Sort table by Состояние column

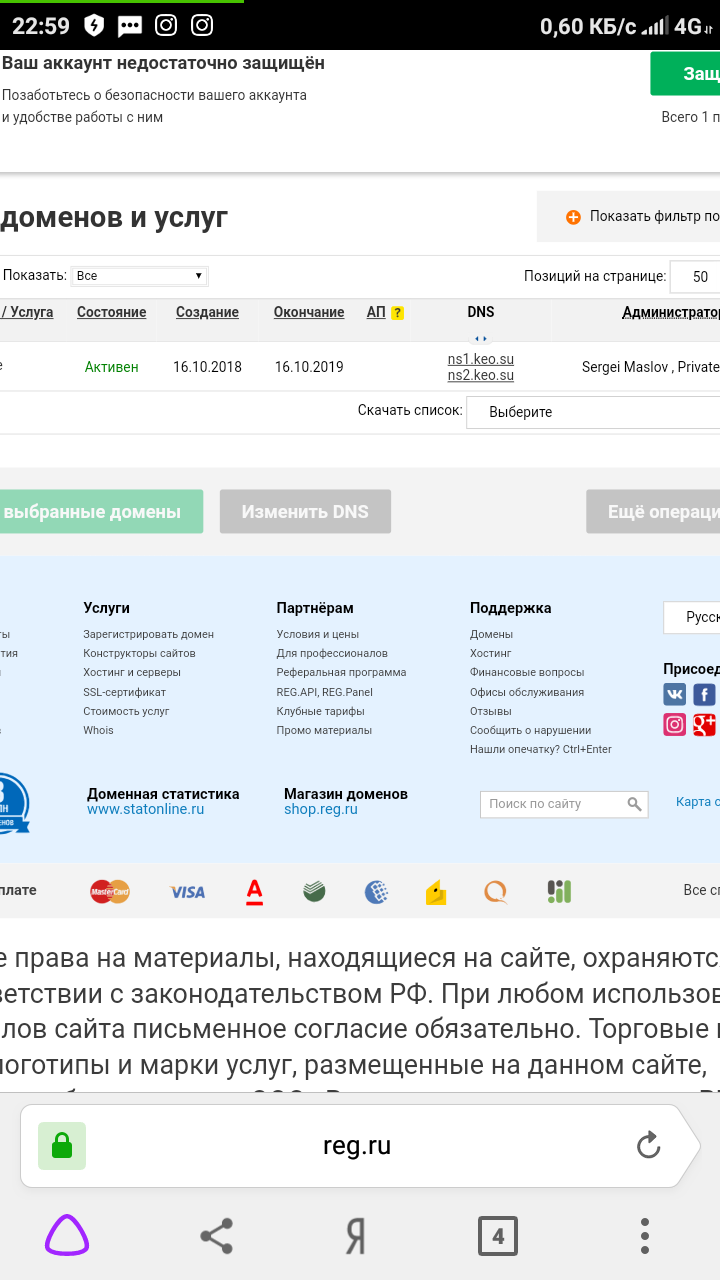[111, 312]
